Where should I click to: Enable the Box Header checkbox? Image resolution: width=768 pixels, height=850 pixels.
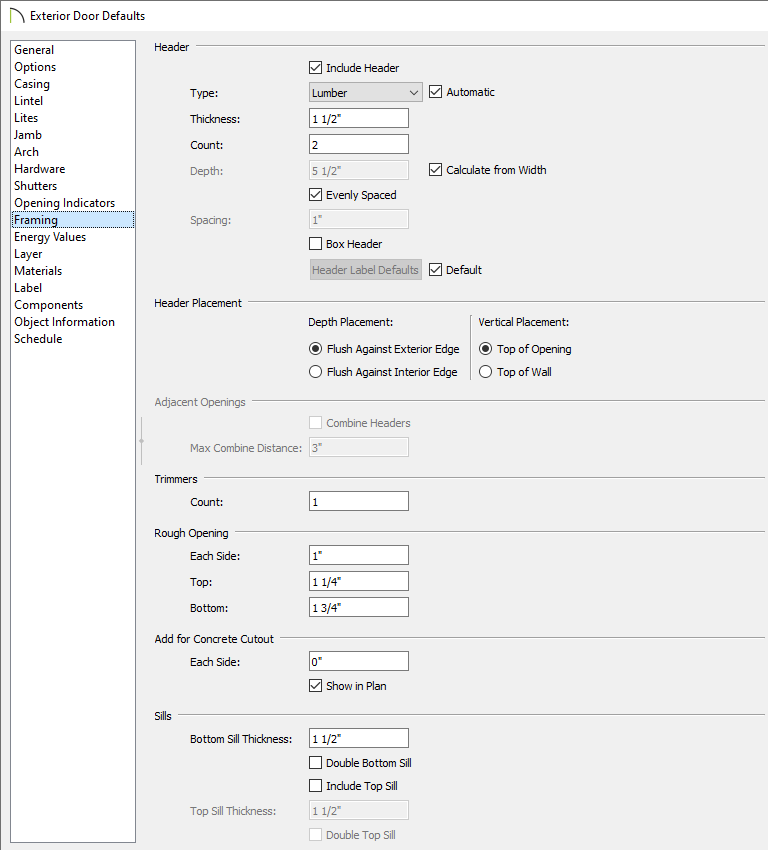click(x=316, y=244)
